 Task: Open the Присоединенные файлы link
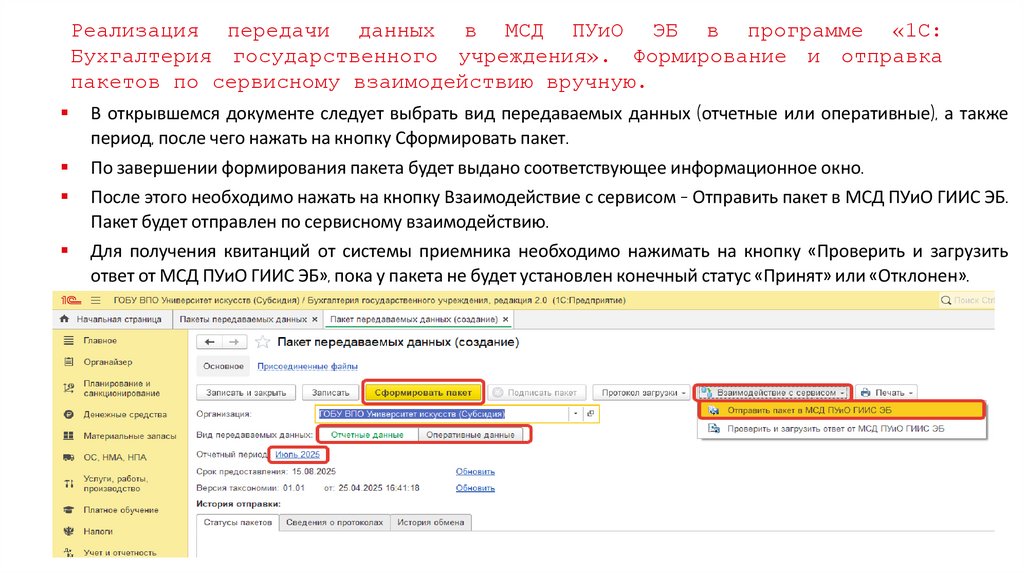(x=307, y=366)
